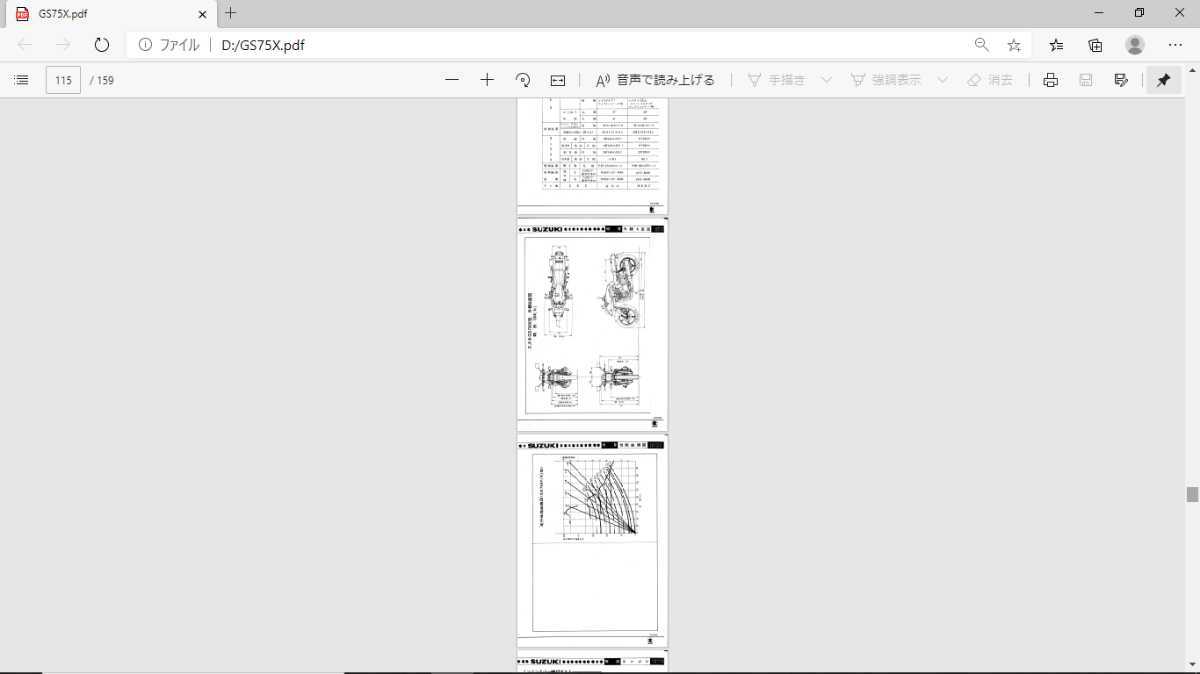
Task: Expand the 手描き options chevron
Action: 826,80
